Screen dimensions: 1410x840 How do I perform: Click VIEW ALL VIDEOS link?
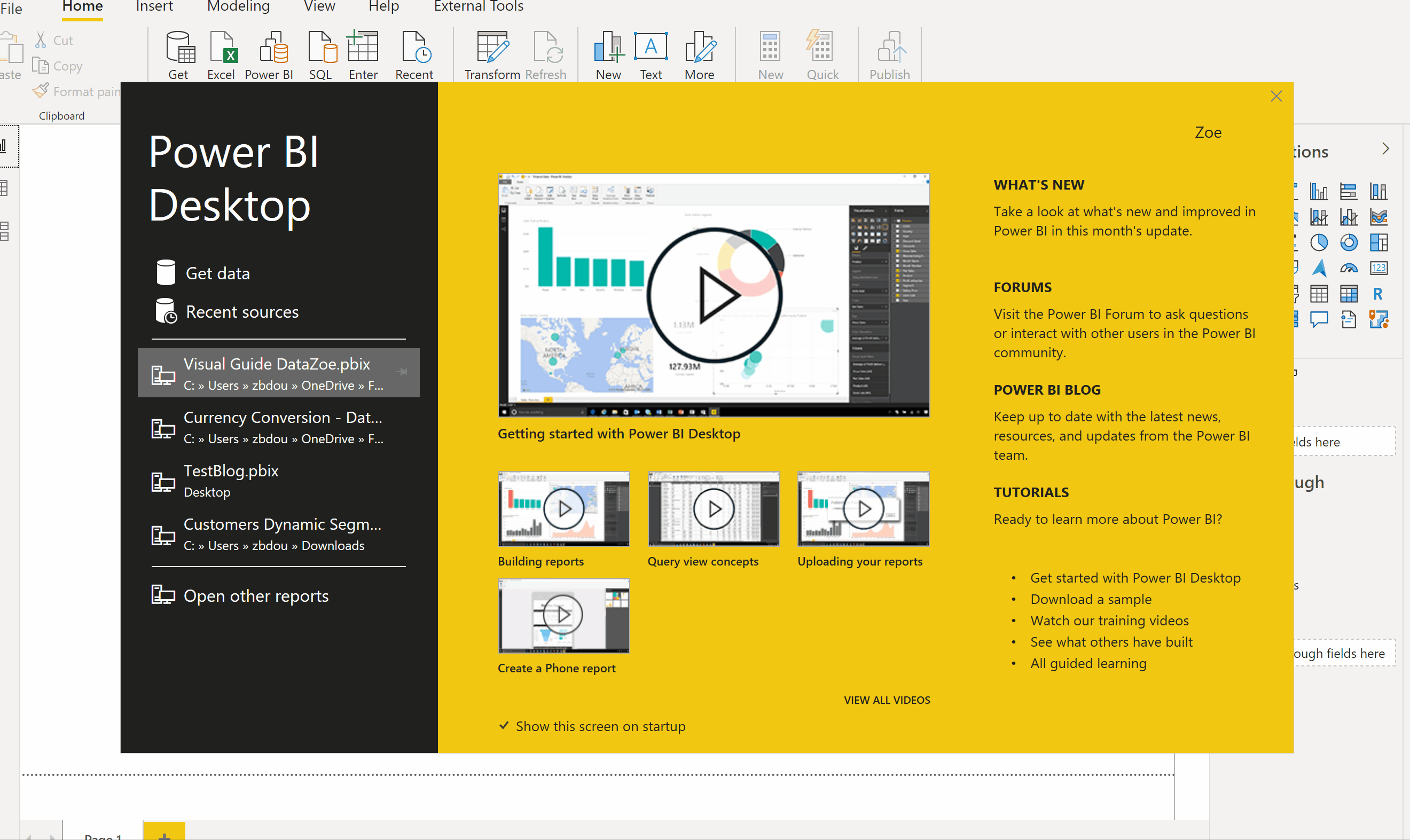tap(887, 700)
